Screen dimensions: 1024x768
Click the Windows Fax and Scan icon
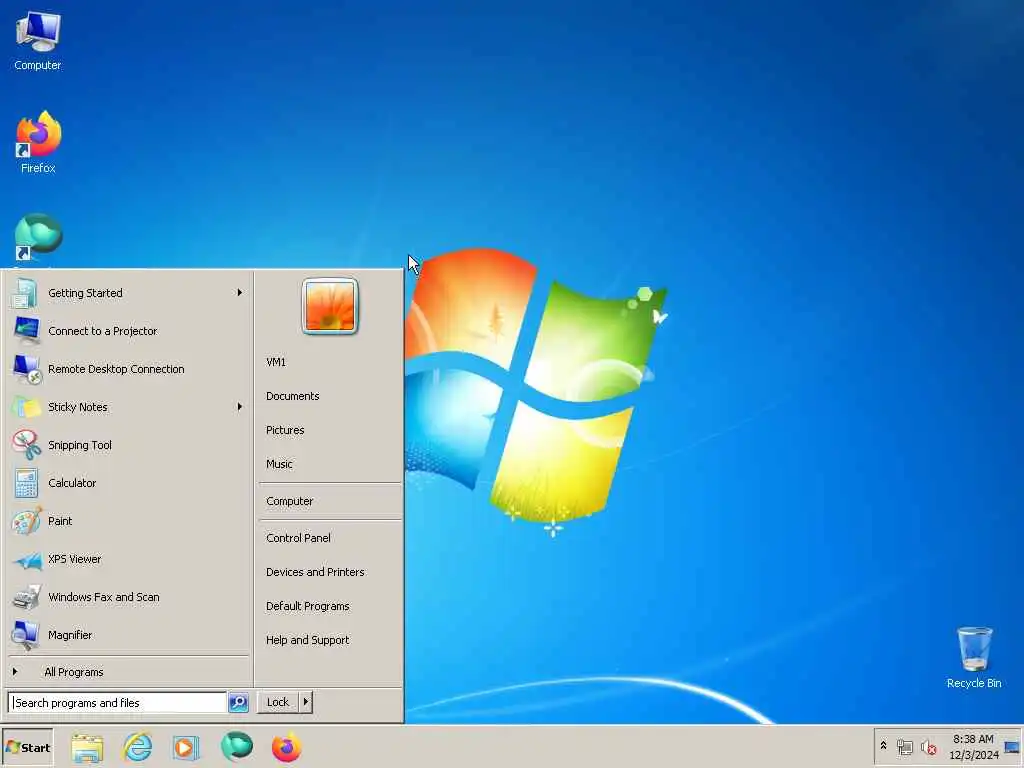point(26,597)
